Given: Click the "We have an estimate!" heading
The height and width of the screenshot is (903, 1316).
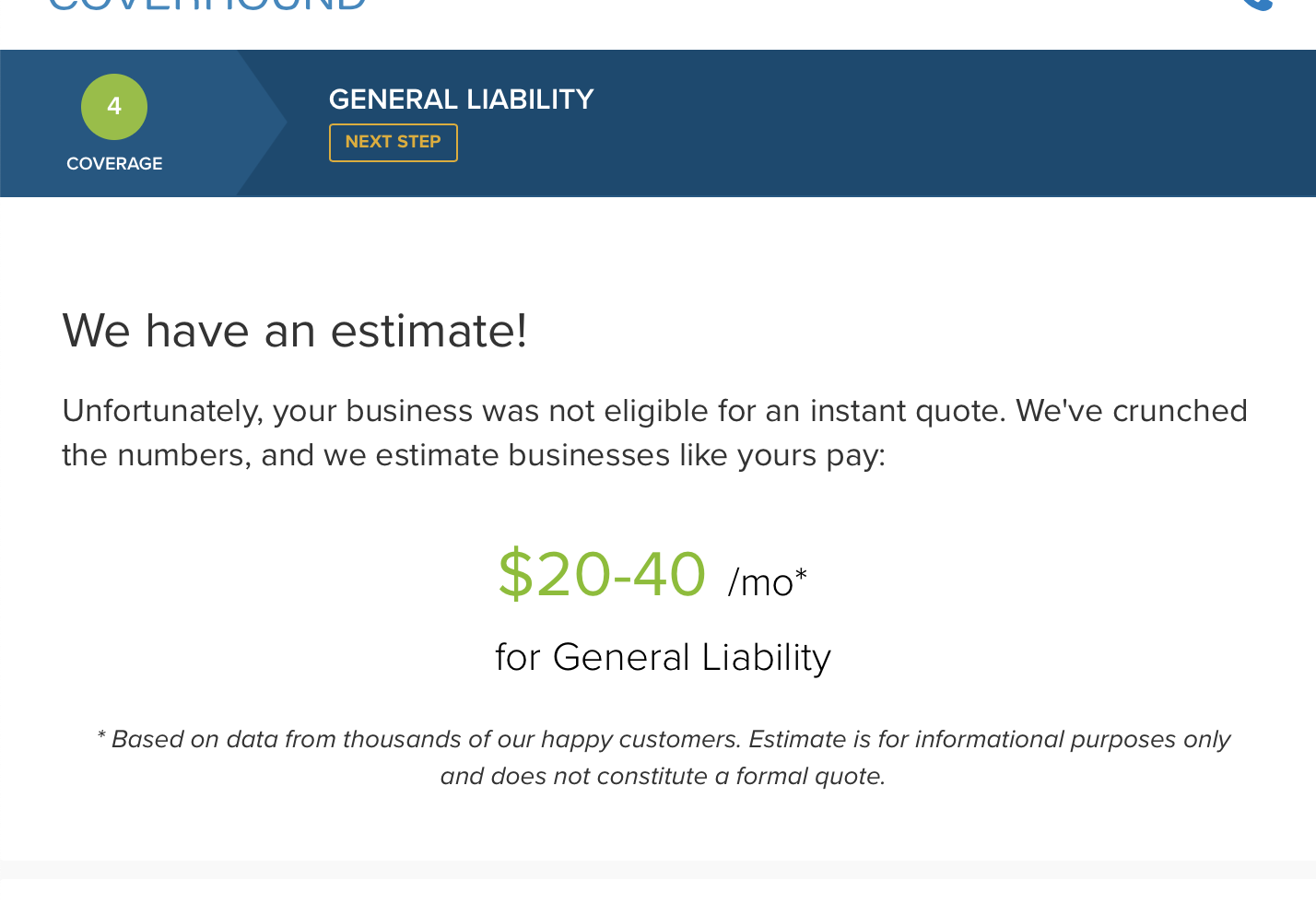Looking at the screenshot, I should 295,331.
